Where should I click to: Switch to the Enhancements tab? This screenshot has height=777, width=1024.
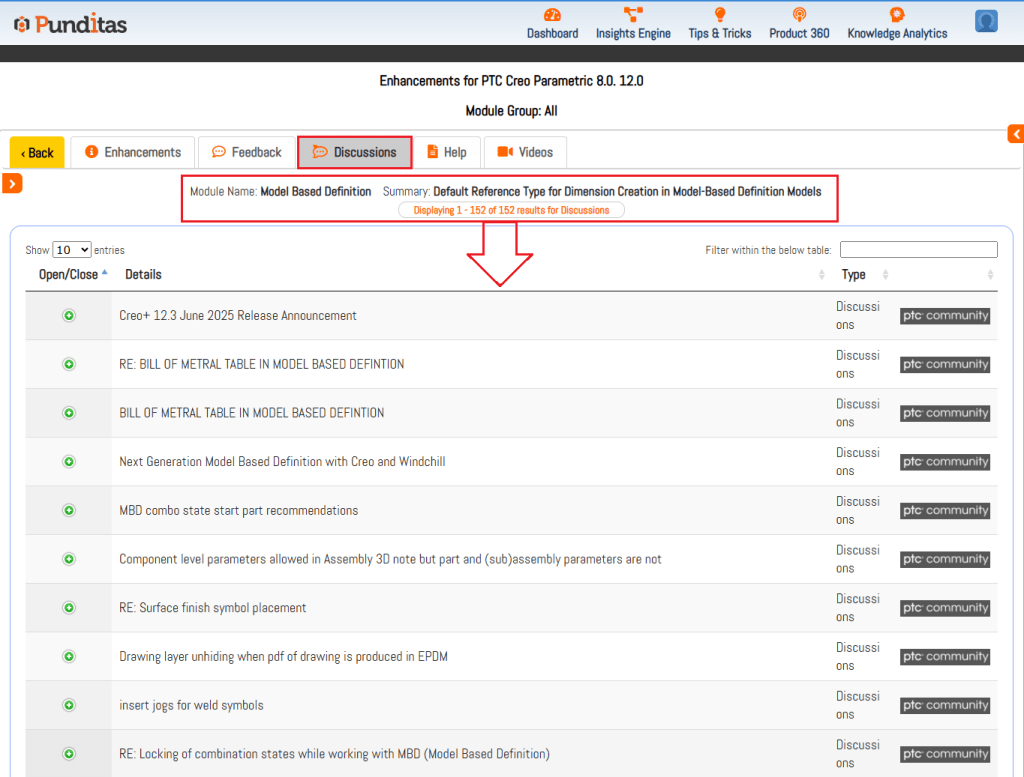pyautogui.click(x=133, y=152)
